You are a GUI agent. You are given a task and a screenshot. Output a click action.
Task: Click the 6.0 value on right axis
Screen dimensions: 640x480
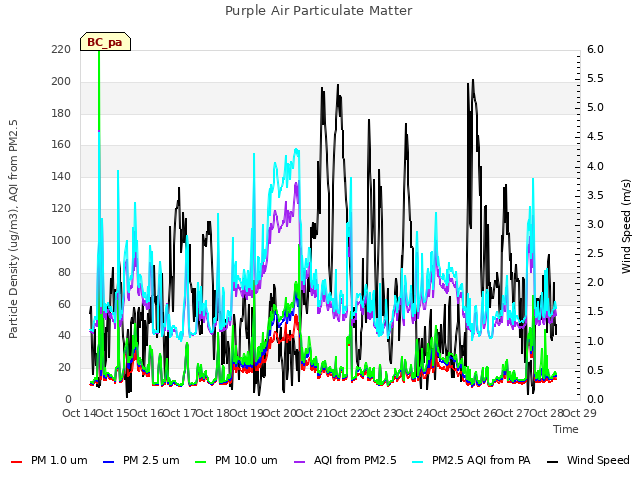[x=595, y=49]
